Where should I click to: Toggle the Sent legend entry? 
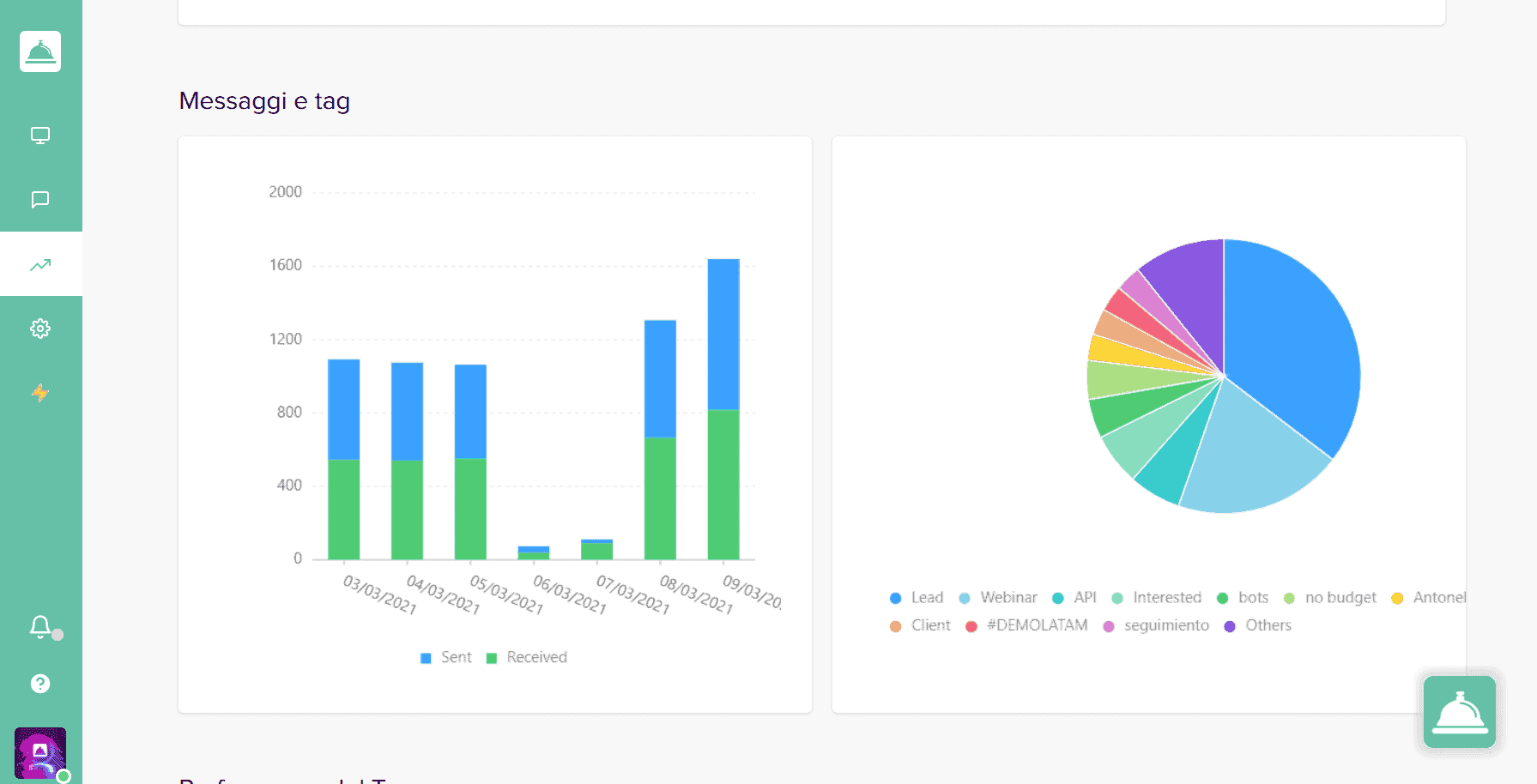pyautogui.click(x=446, y=658)
